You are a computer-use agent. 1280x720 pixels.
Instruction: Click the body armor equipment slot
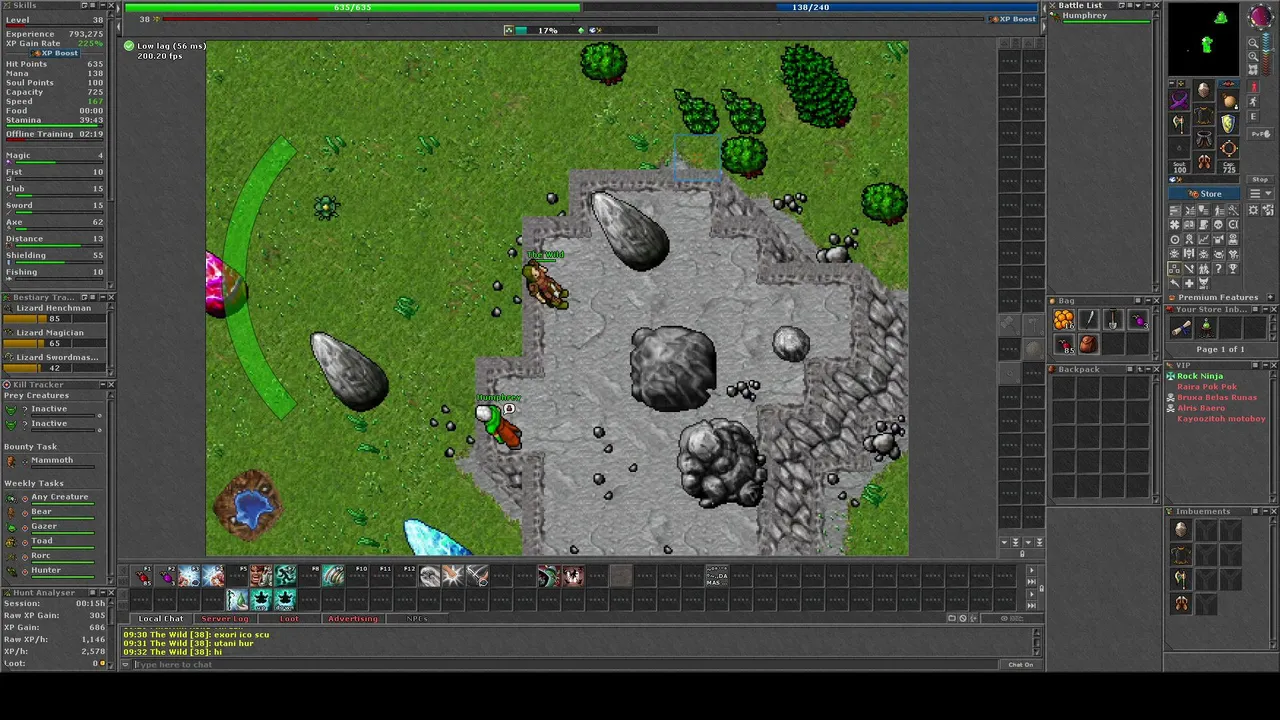[x=1204, y=116]
